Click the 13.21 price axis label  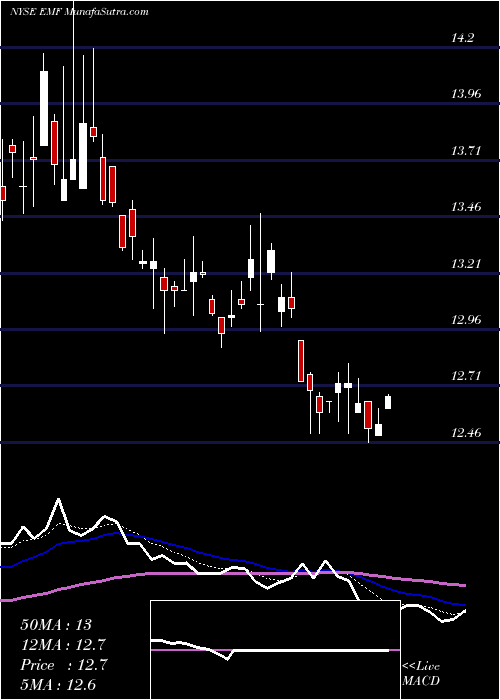tap(467, 264)
